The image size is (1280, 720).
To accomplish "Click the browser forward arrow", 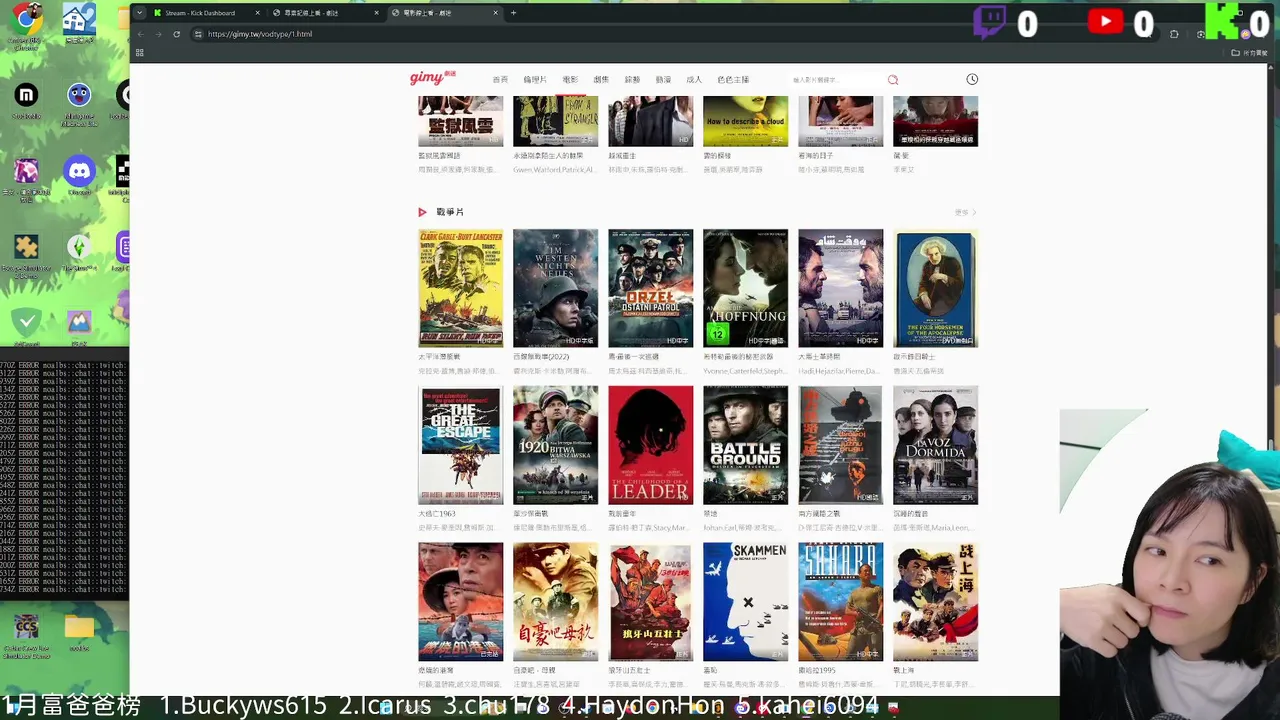I will [158, 34].
